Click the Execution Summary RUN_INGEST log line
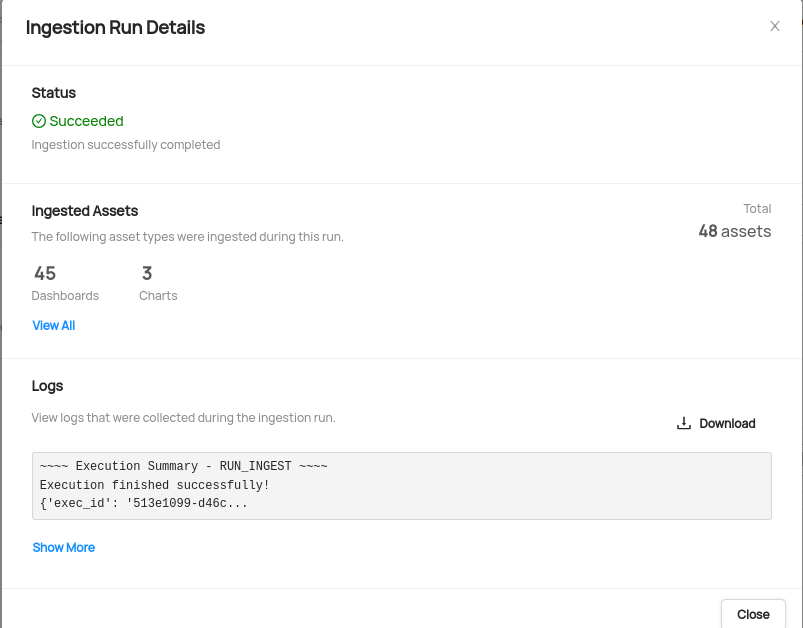 point(183,466)
